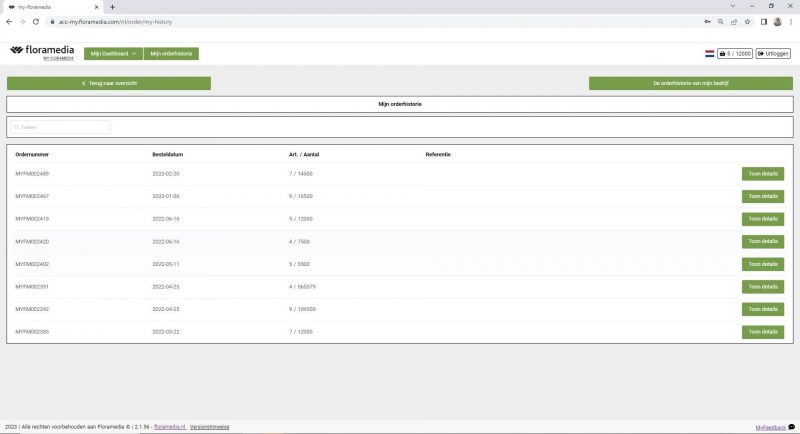Show details for order MYFM002489
The width and height of the screenshot is (800, 434).
coord(762,173)
